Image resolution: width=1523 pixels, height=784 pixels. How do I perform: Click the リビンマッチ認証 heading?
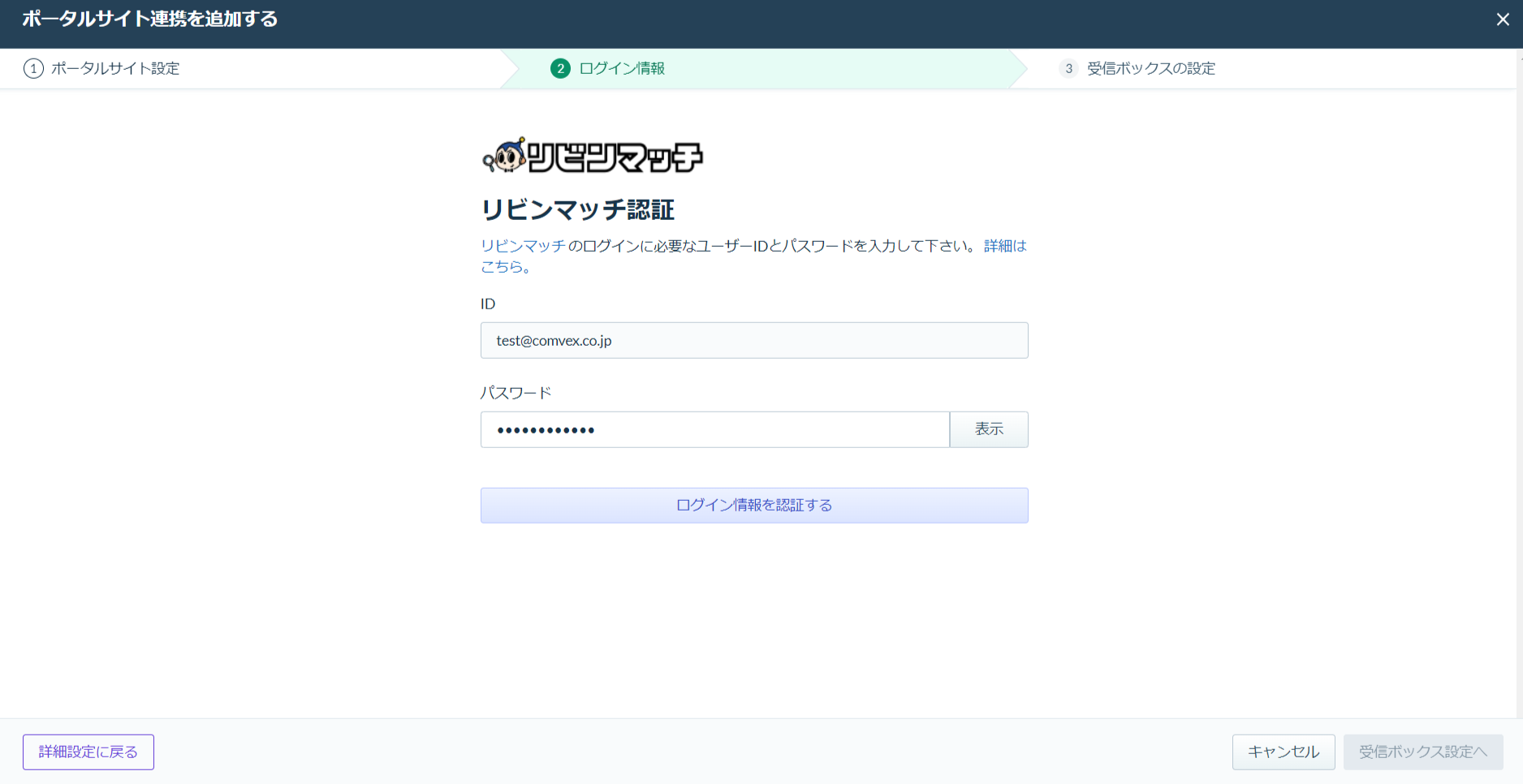tap(578, 210)
